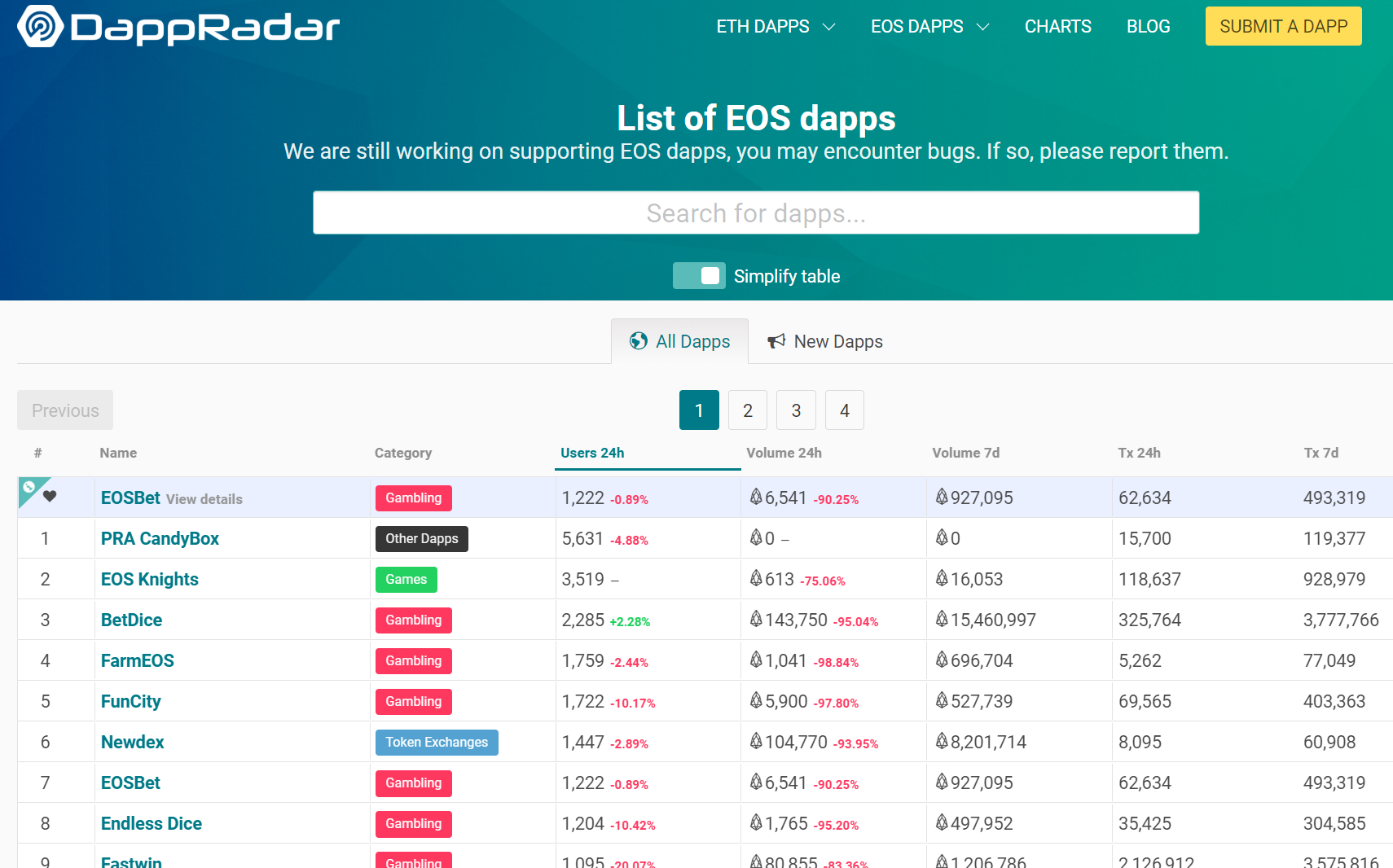Click BetDice users value 2,285
The image size is (1393, 868).
pyautogui.click(x=582, y=620)
